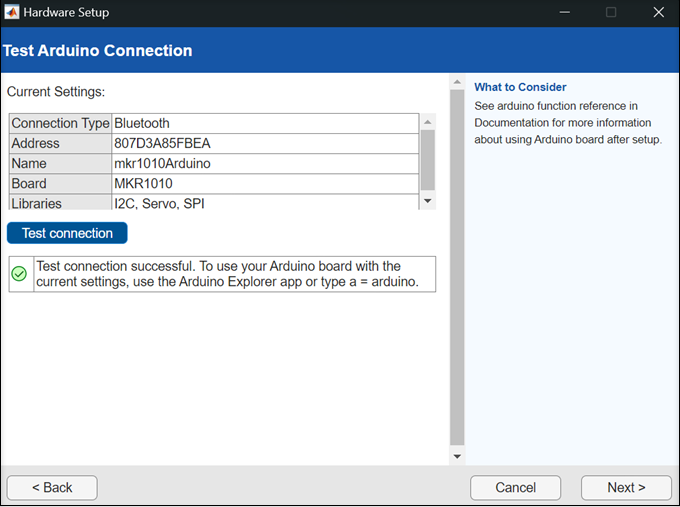
Task: Select the address value 807D3A85FBEA
Action: (265, 144)
